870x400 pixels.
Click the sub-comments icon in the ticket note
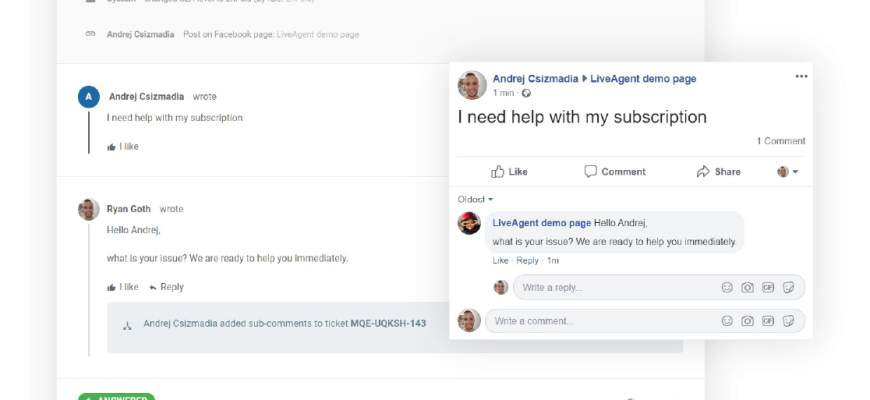click(127, 325)
